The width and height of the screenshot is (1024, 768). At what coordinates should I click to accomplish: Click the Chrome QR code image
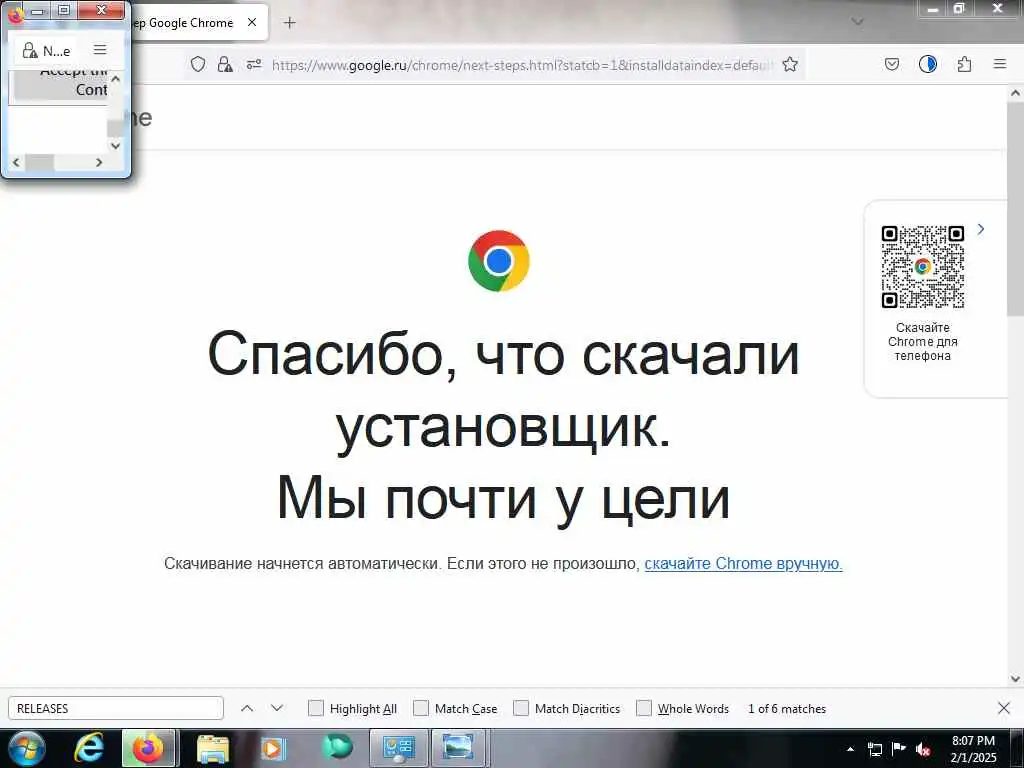tap(922, 266)
